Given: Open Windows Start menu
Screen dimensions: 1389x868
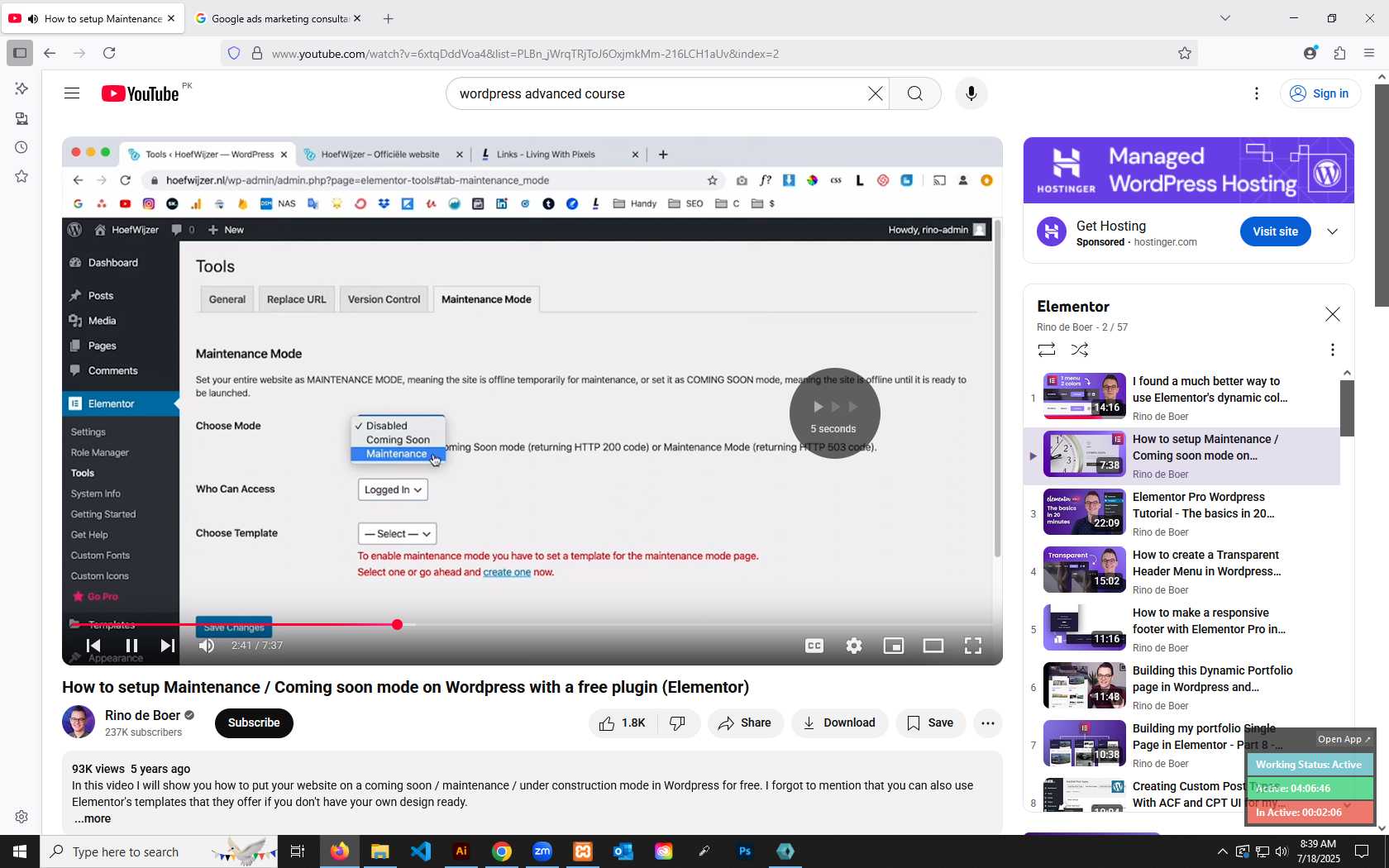Looking at the screenshot, I should click(x=20, y=851).
